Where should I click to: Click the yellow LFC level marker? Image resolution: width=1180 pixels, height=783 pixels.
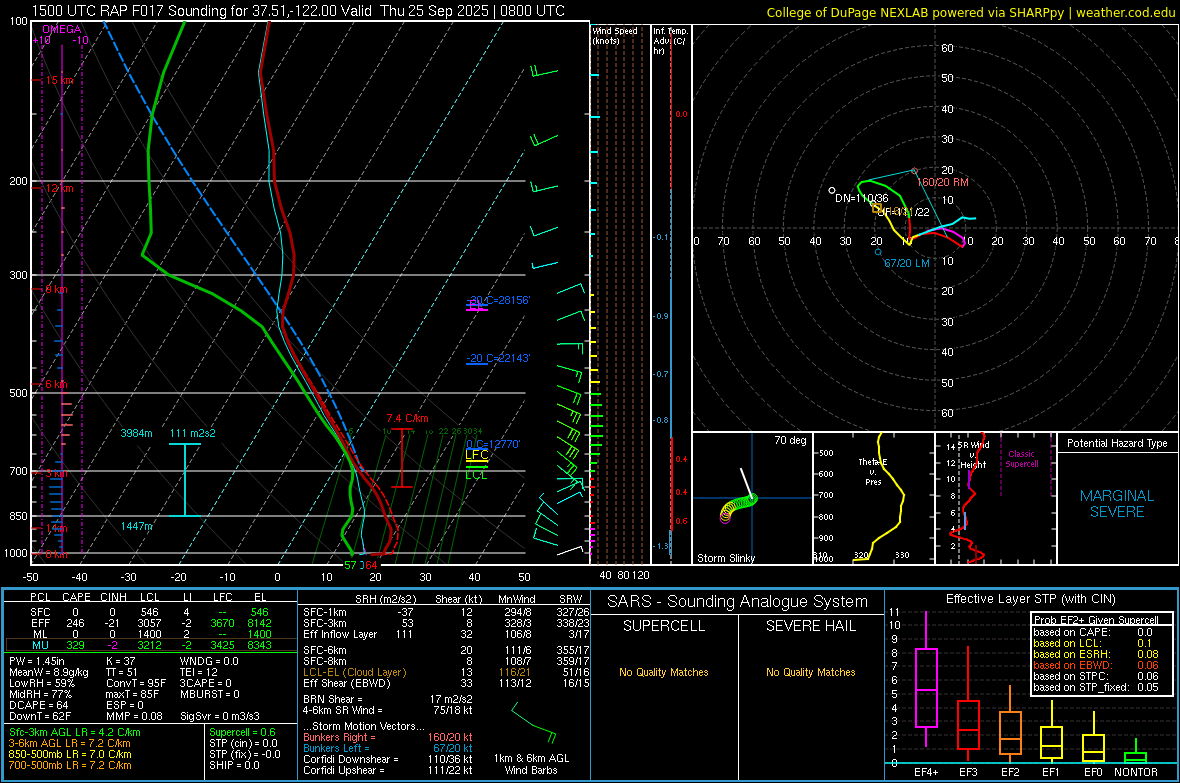476,455
